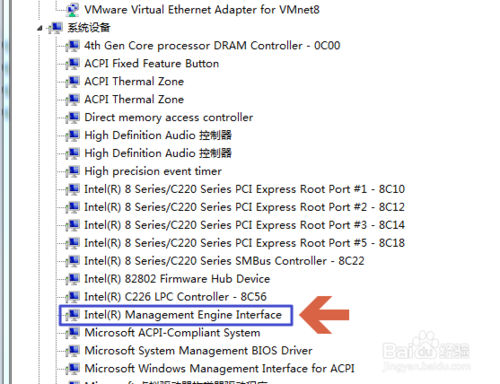Collapse the 系统设备 category arrow
Screen dimensions: 500x384
[x=40, y=28]
